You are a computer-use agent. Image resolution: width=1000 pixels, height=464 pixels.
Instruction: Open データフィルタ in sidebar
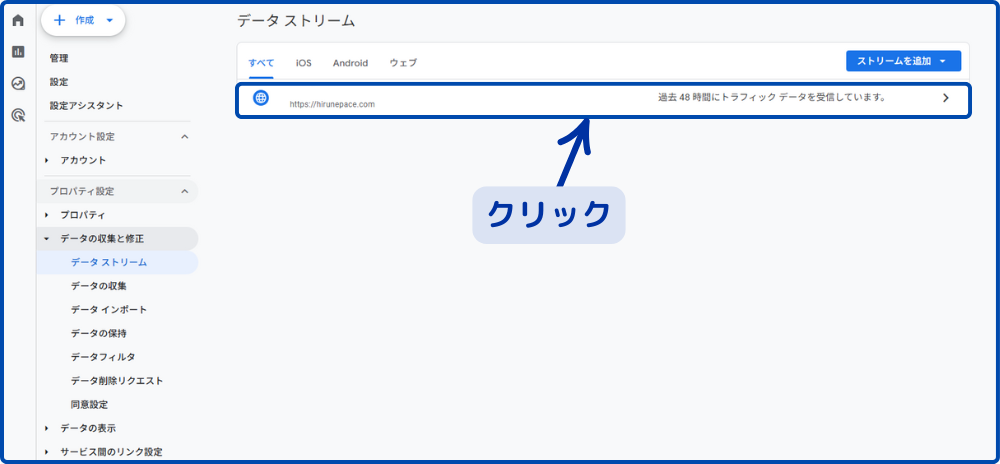click(x=103, y=357)
